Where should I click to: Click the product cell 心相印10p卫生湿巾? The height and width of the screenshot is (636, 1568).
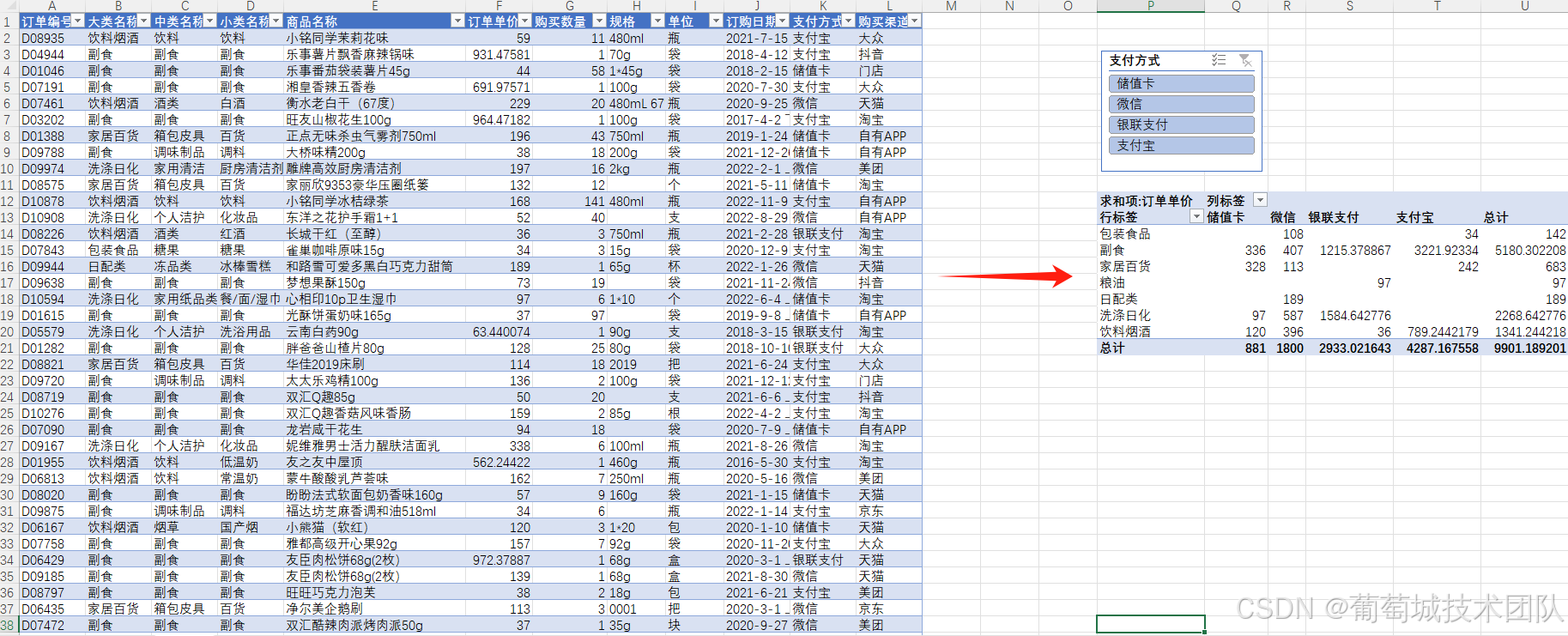374,299
